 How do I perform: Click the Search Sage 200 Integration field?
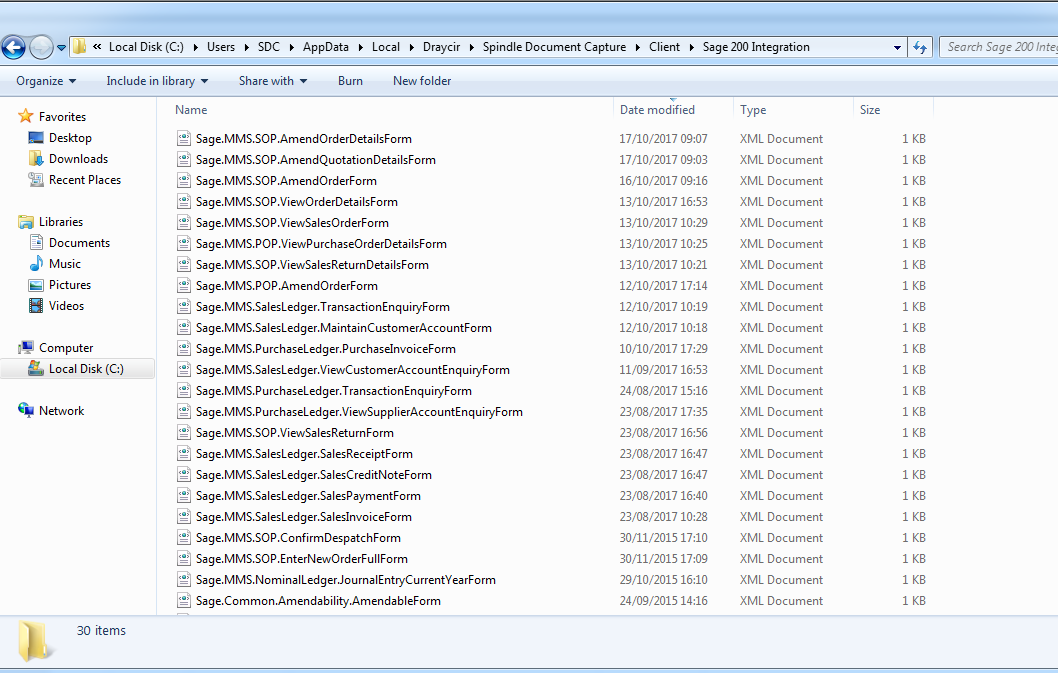coord(999,47)
